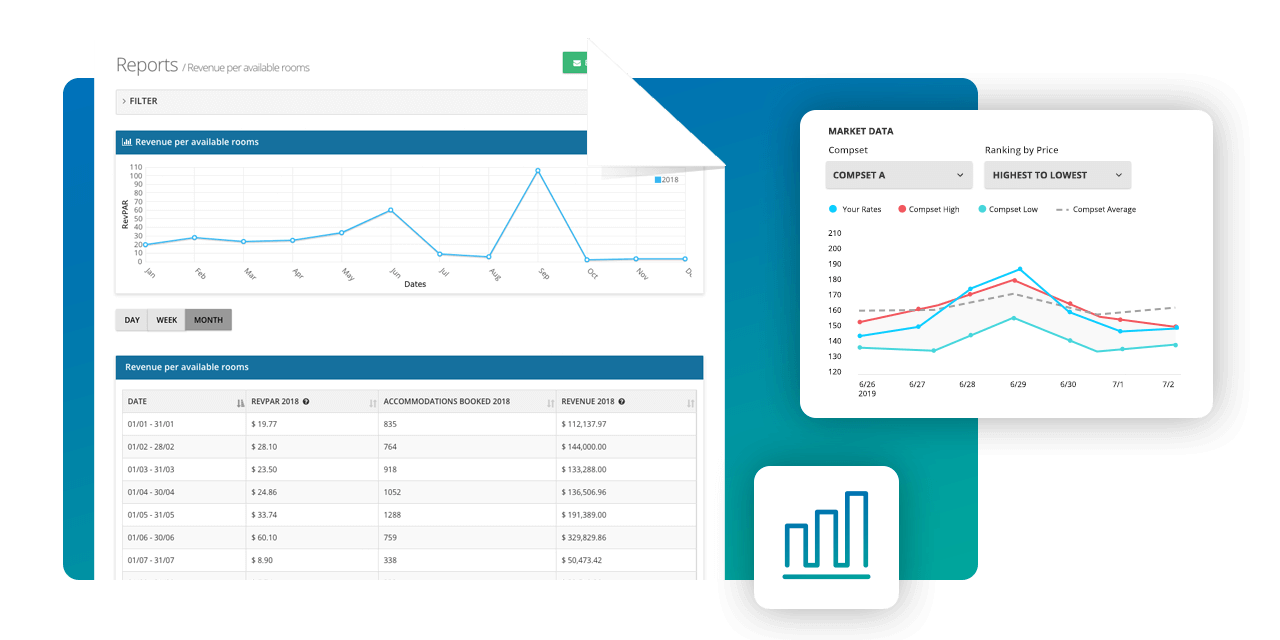Screen dimensions: 1280x640
Task: Click the REVENUE 2018 column header text
Action: [x=588, y=402]
